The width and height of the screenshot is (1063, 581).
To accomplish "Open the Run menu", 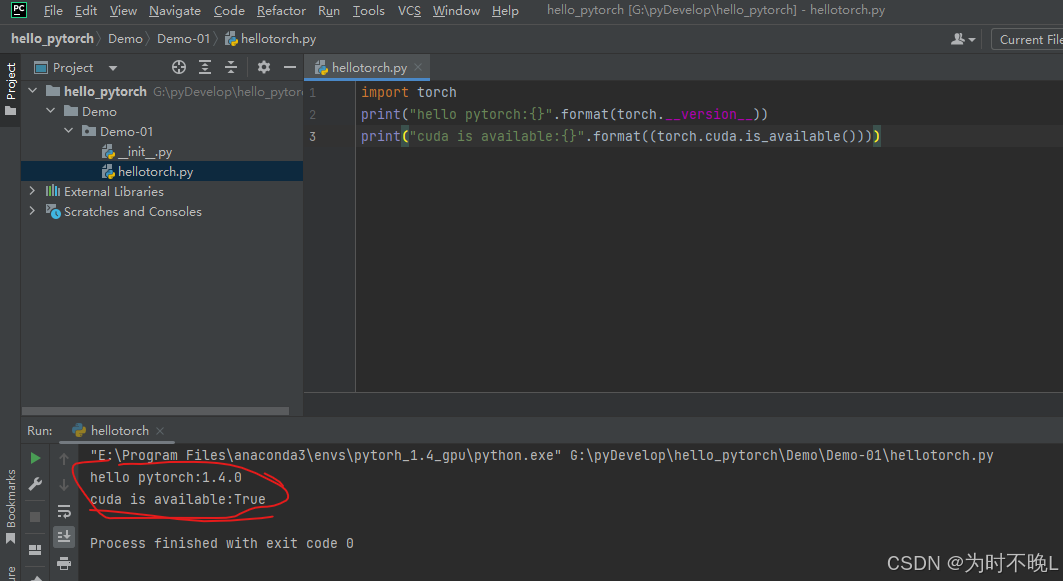I will pyautogui.click(x=328, y=10).
